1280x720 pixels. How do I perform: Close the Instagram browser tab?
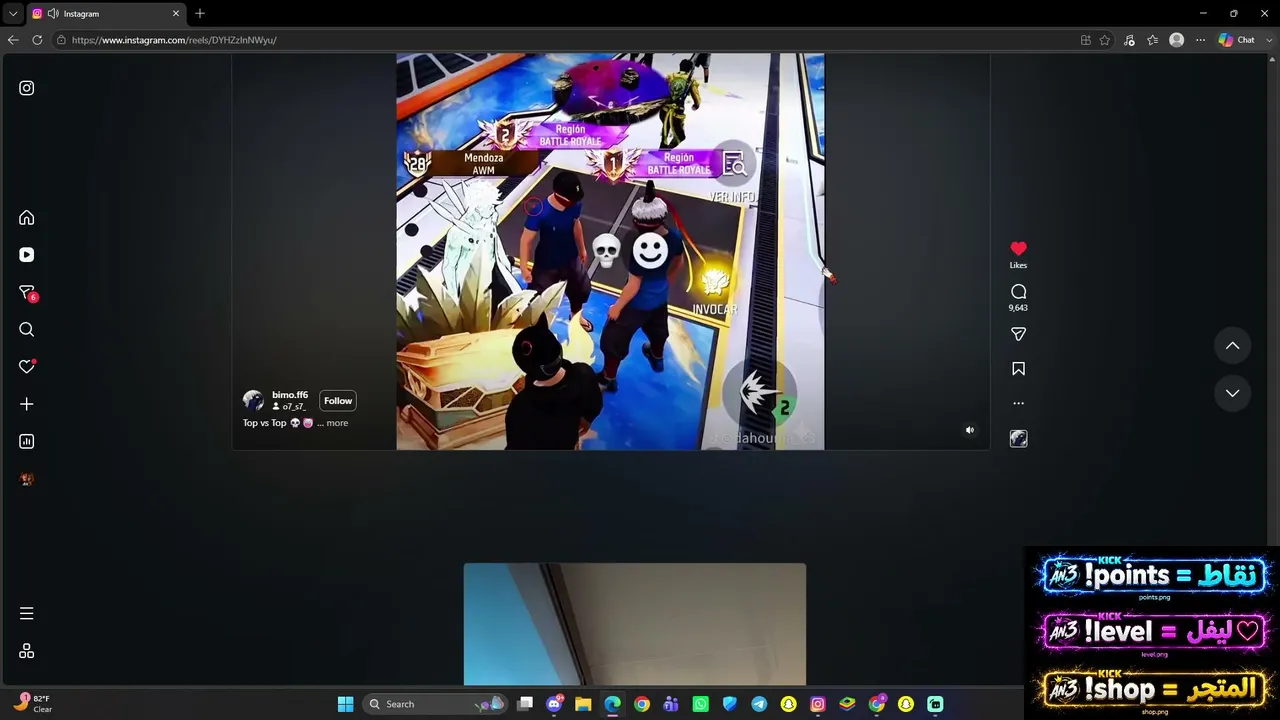176,14
